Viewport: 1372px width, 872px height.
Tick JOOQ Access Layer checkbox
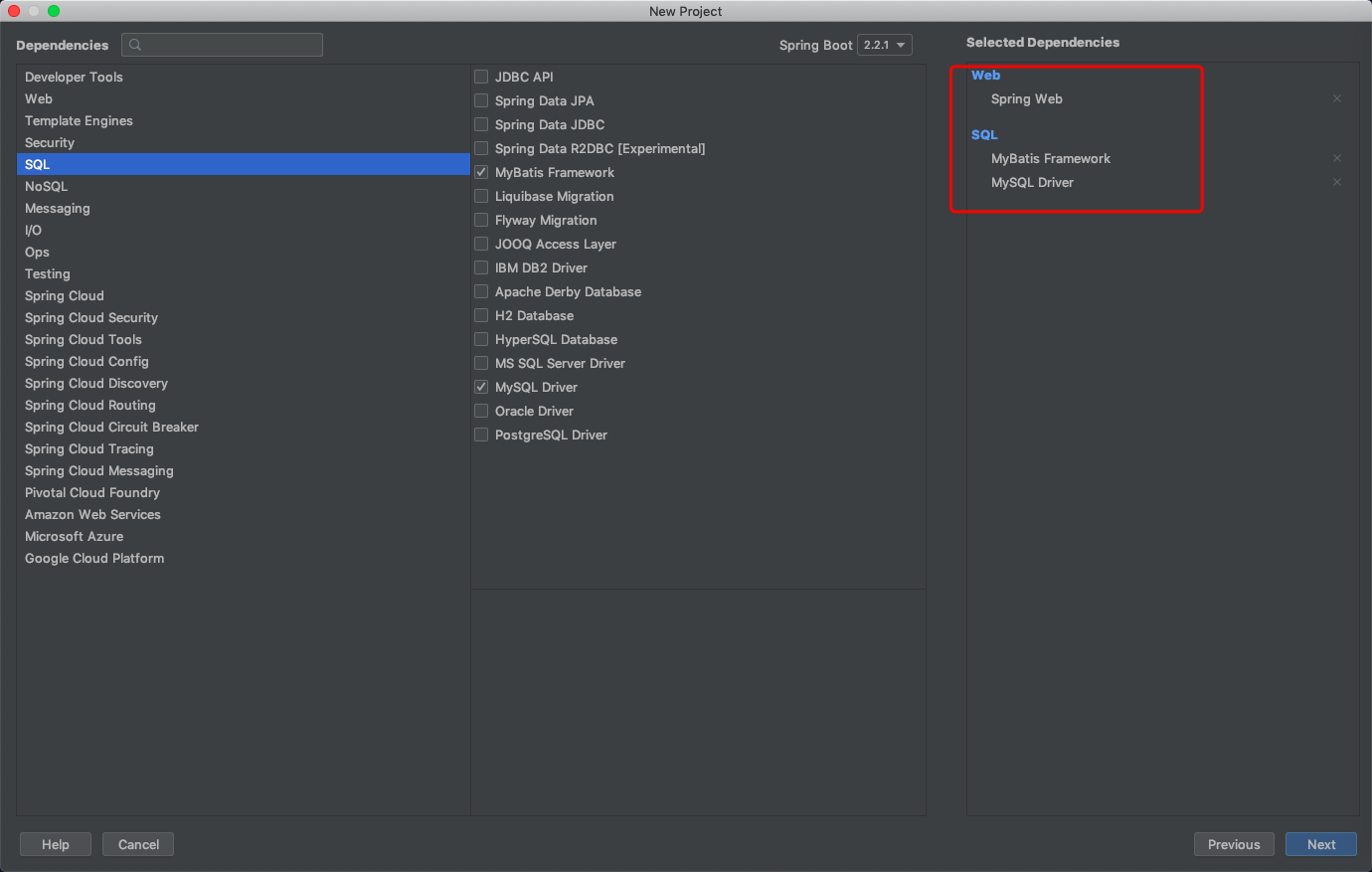(481, 244)
